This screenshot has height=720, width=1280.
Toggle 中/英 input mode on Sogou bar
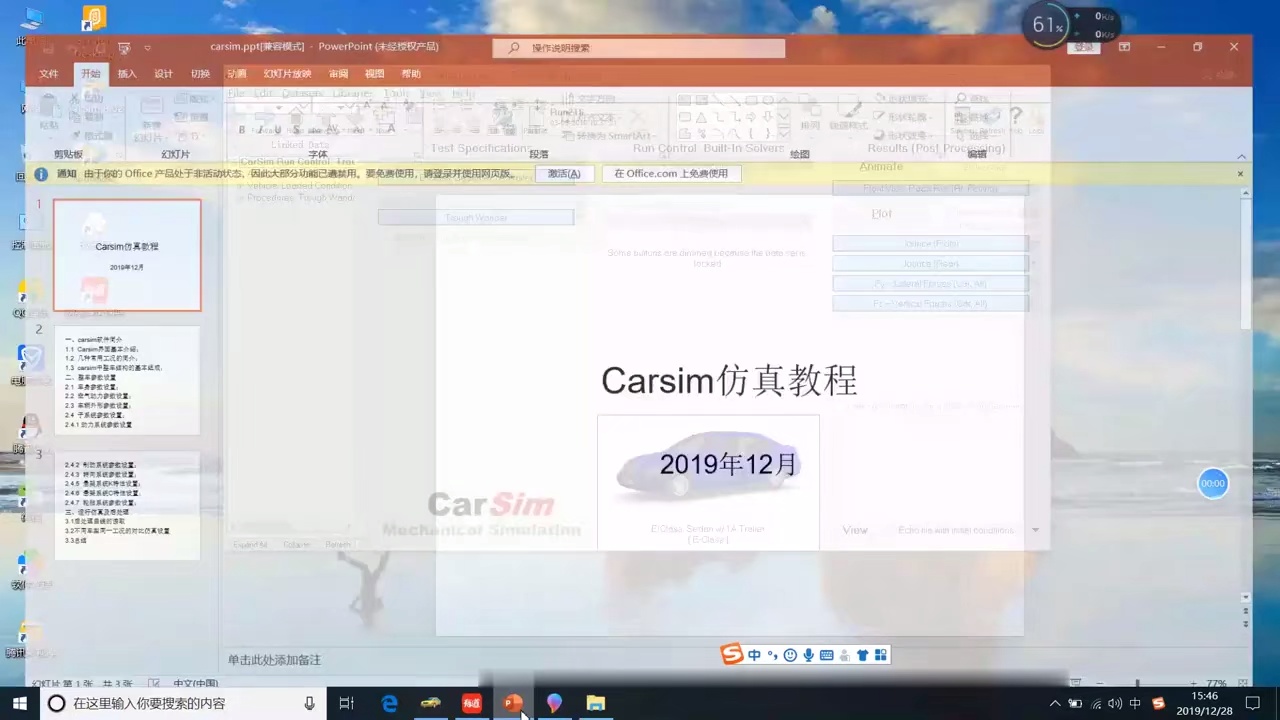tap(754, 654)
